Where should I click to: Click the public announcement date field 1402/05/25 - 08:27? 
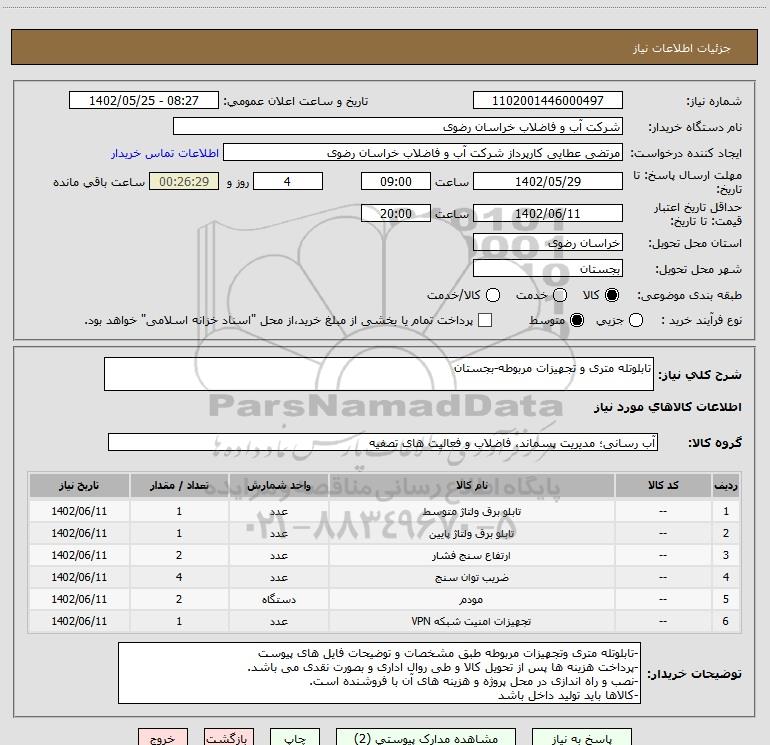tap(144, 101)
